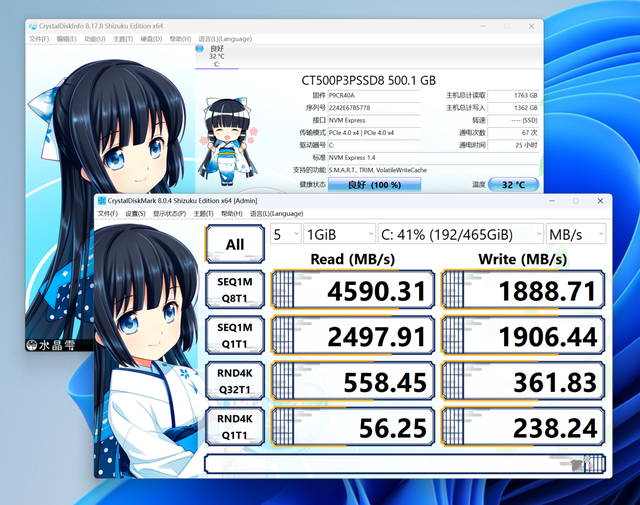The height and width of the screenshot is (505, 640).
Task: Close the CrystalDiskMark window
Action: pos(600,201)
